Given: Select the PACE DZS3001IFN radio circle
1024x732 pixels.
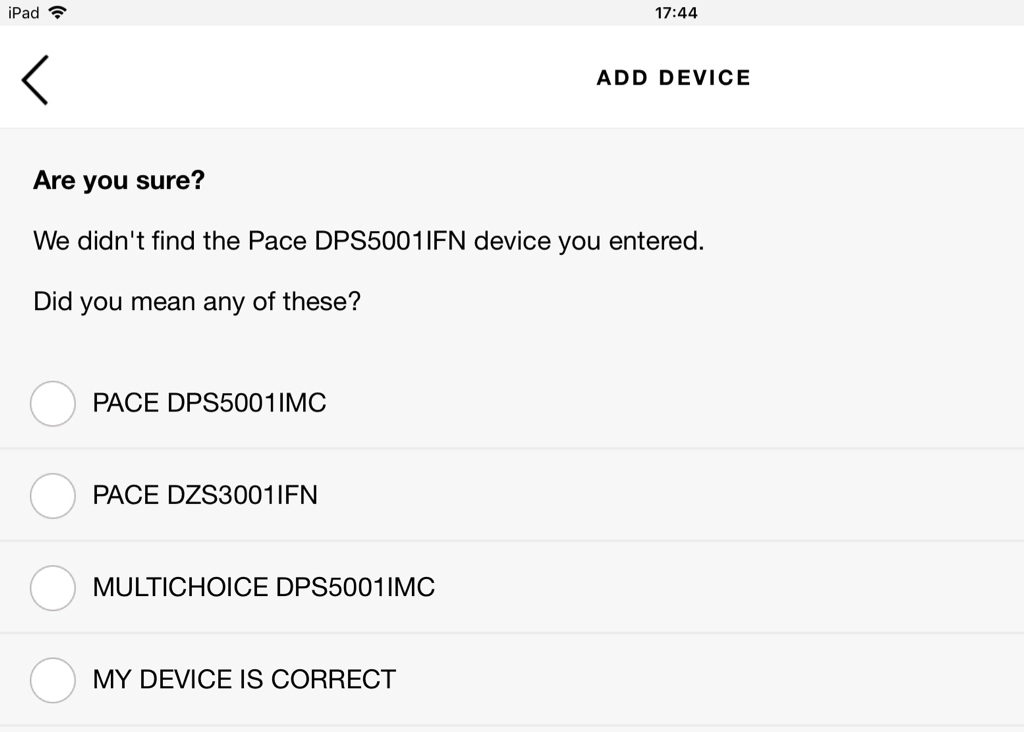Looking at the screenshot, I should [x=53, y=495].
